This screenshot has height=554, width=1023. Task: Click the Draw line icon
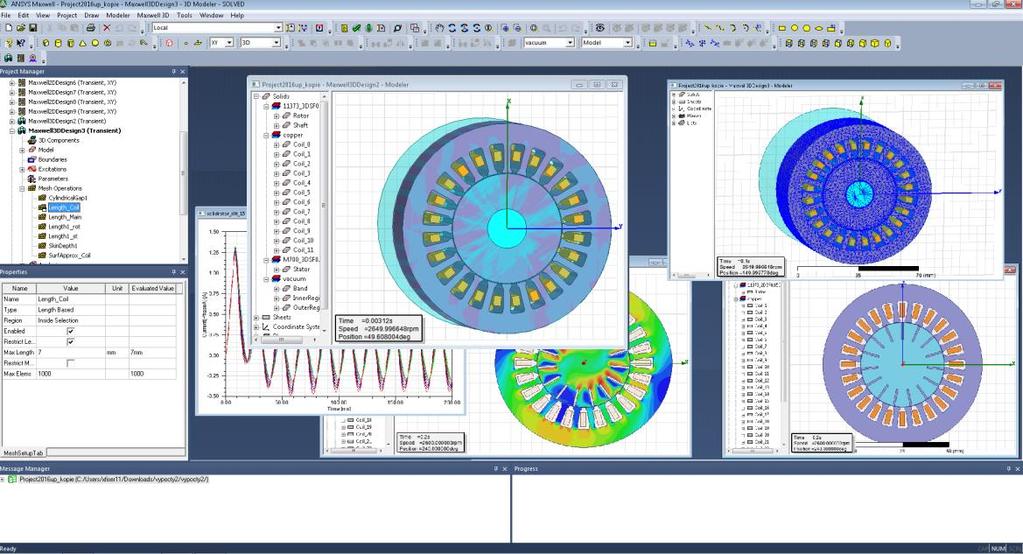click(707, 28)
